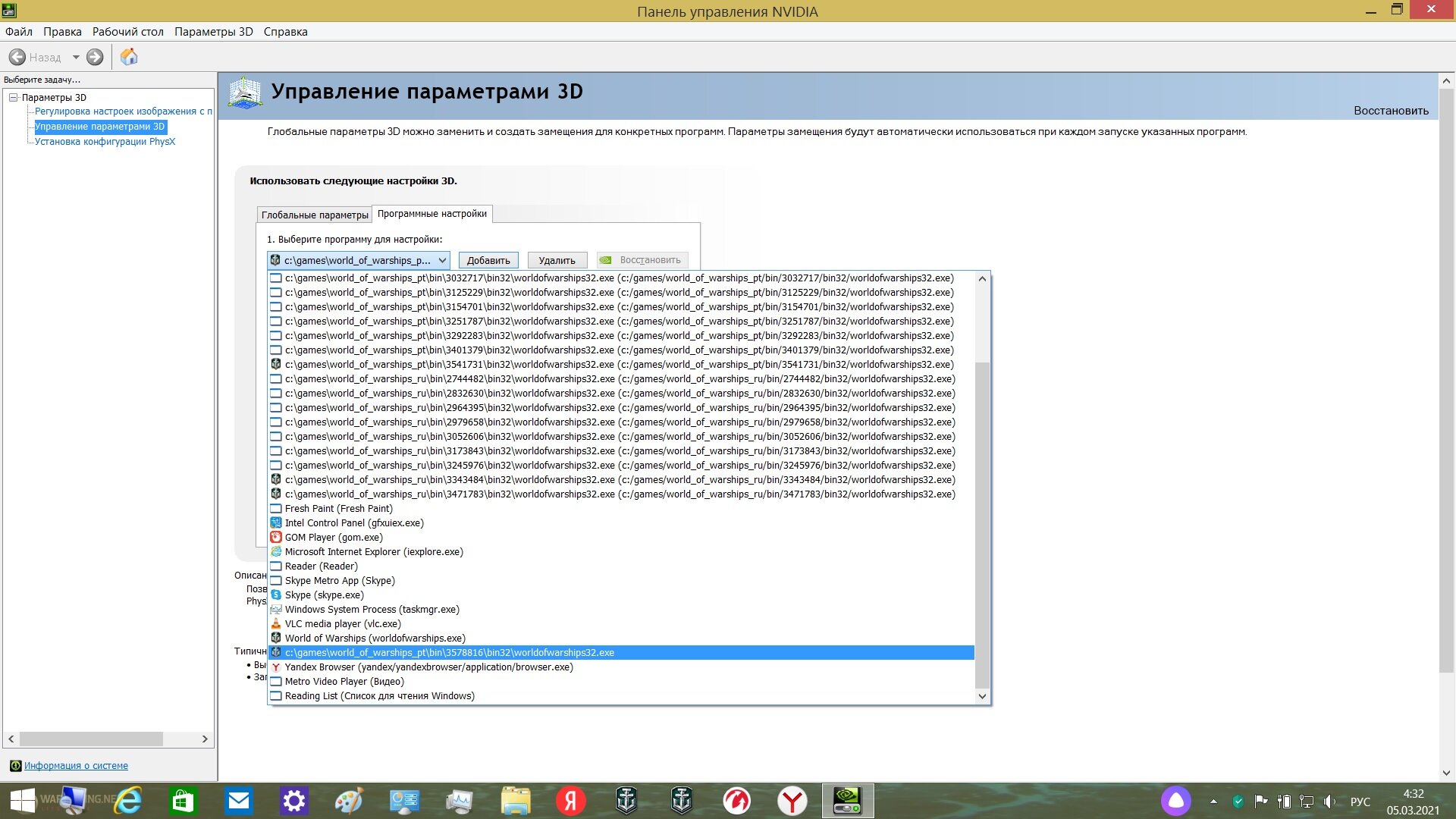Open the Home icon in toolbar
The height and width of the screenshot is (819, 1456).
tap(129, 57)
